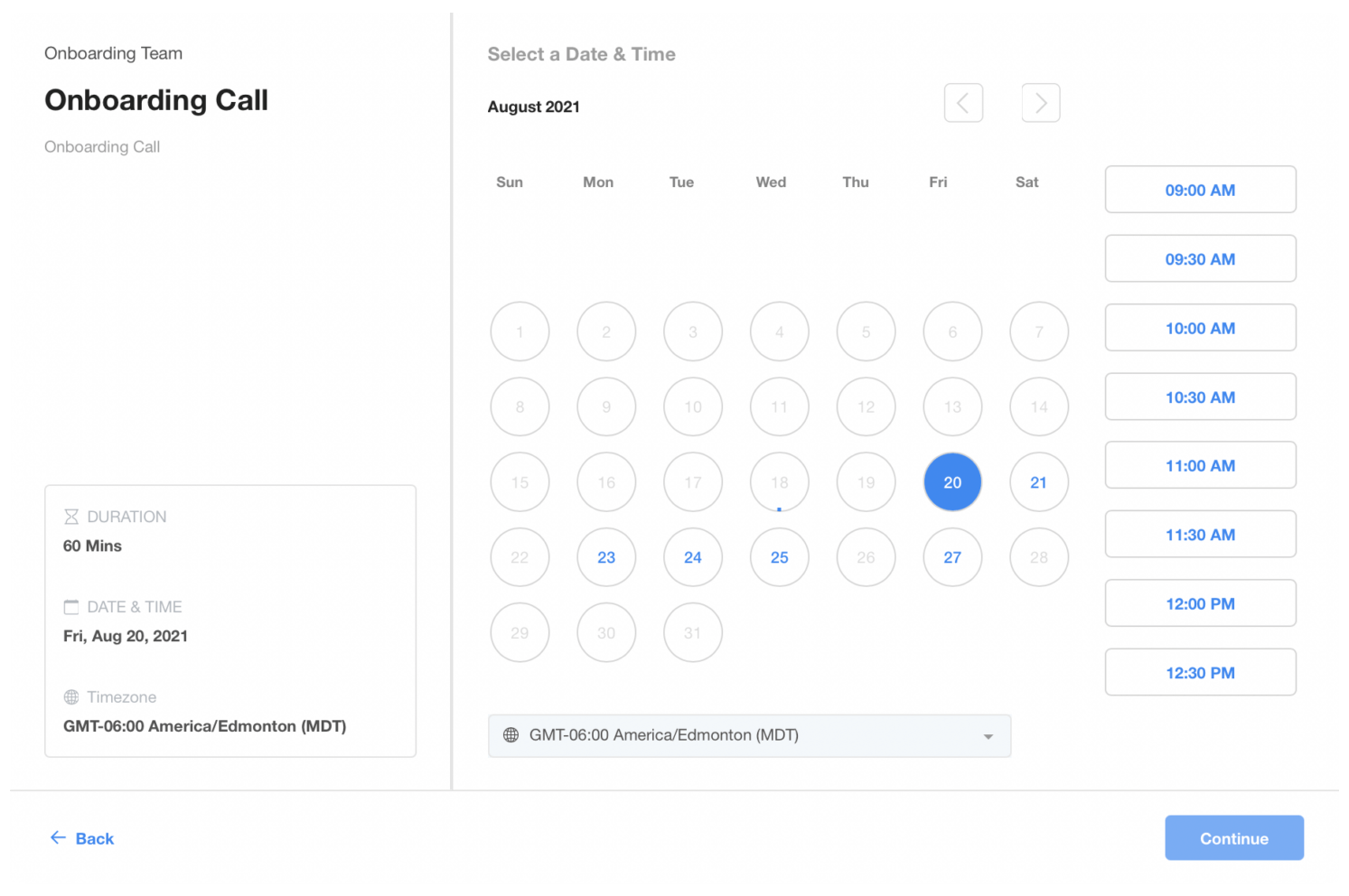The height and width of the screenshot is (896, 1349).
Task: Click the Fri, Aug 20, 2021 date value
Action: tap(126, 636)
